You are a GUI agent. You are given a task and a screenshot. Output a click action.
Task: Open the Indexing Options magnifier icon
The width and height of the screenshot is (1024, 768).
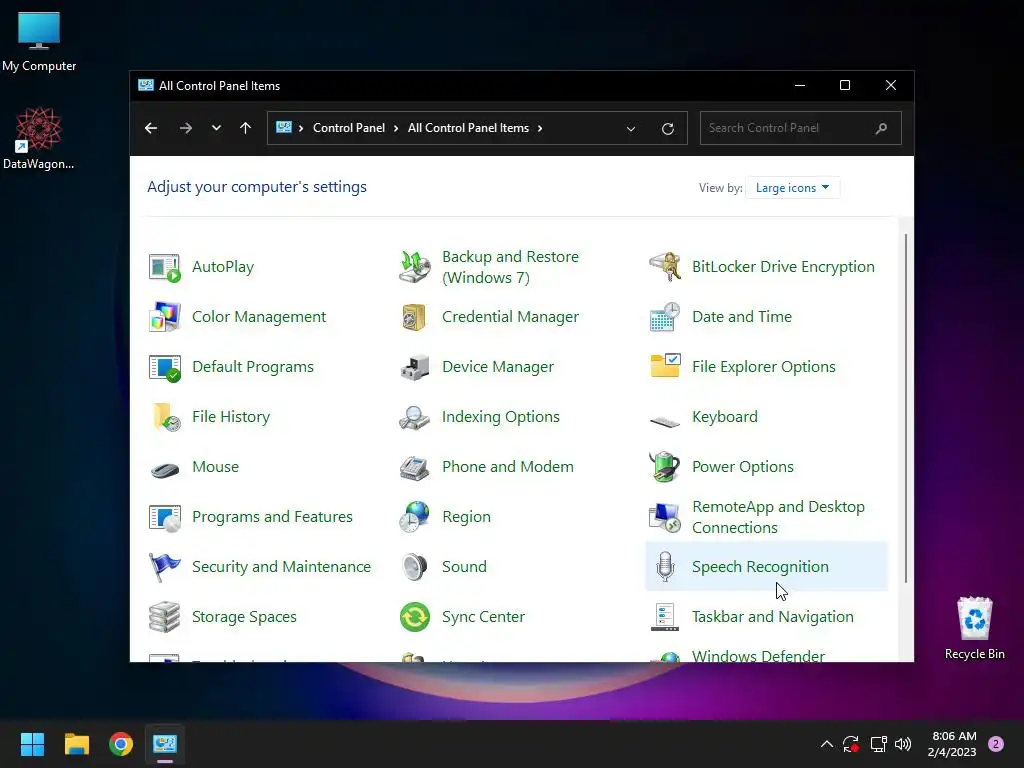415,418
